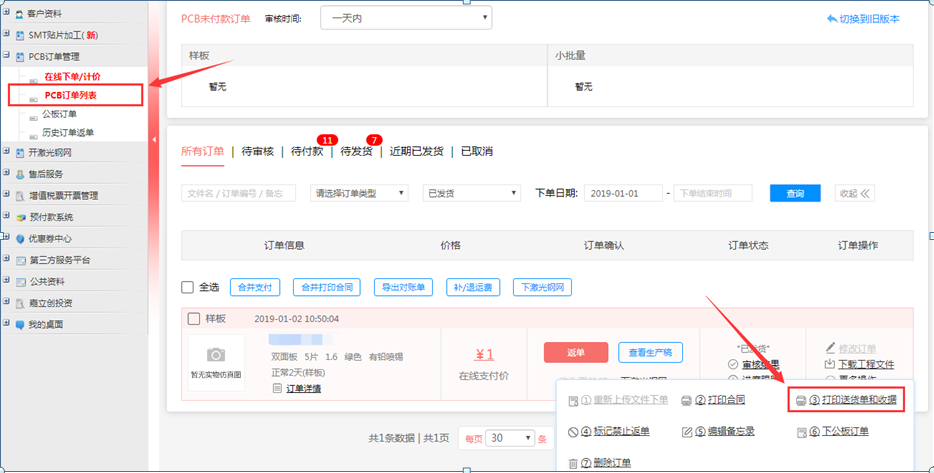Click the edit icon for 编辑备忘录

tap(686, 432)
